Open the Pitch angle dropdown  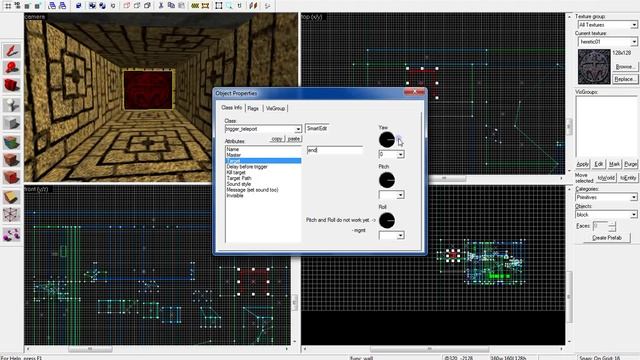coord(400,195)
